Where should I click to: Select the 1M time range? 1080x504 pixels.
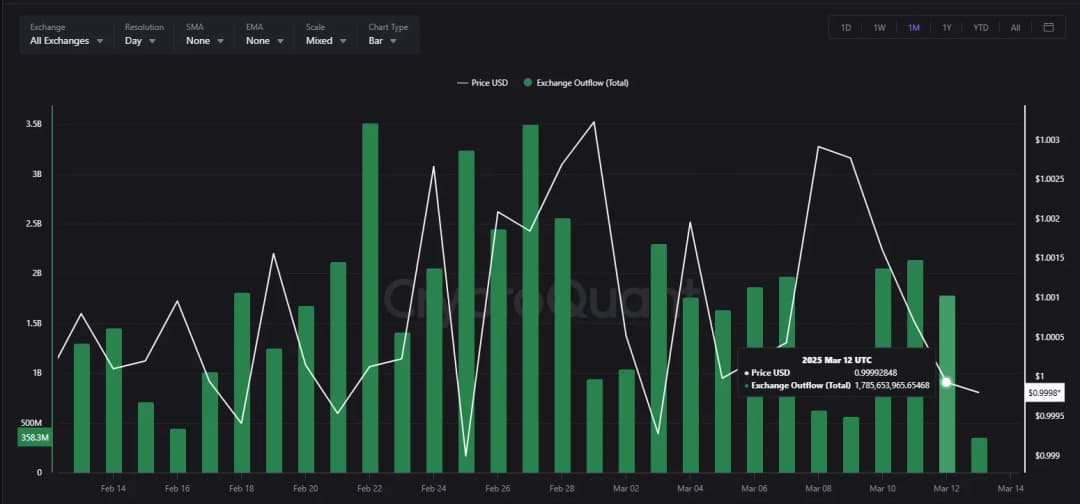click(913, 27)
